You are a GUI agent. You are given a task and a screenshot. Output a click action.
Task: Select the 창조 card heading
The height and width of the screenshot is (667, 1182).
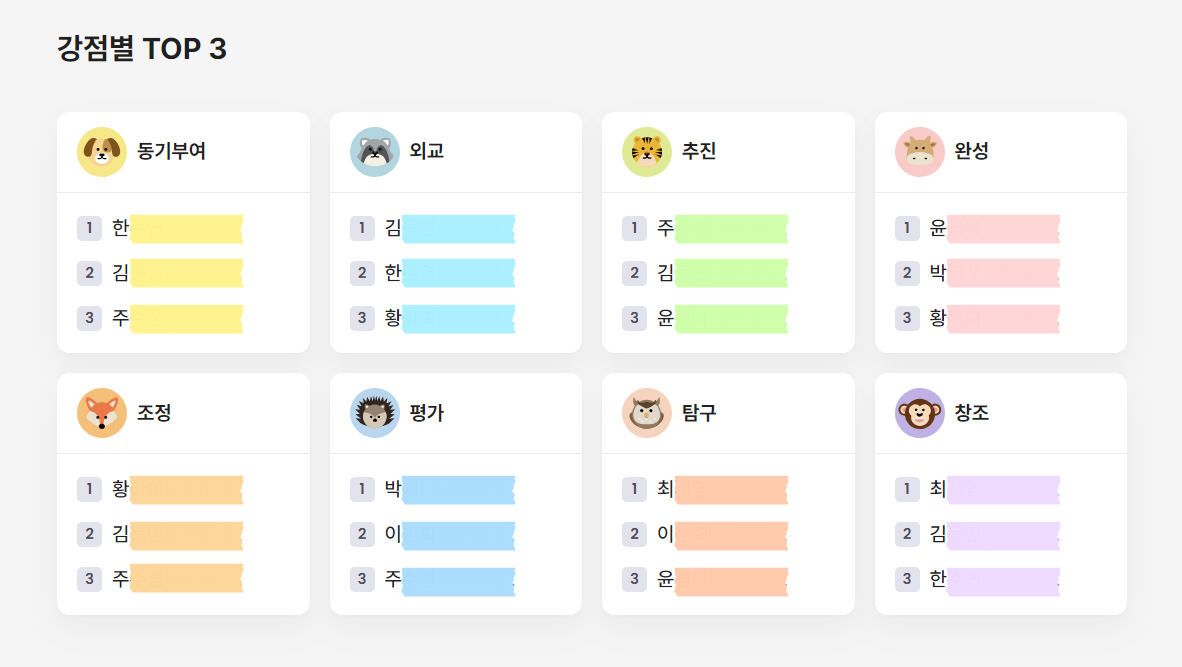(x=972, y=413)
